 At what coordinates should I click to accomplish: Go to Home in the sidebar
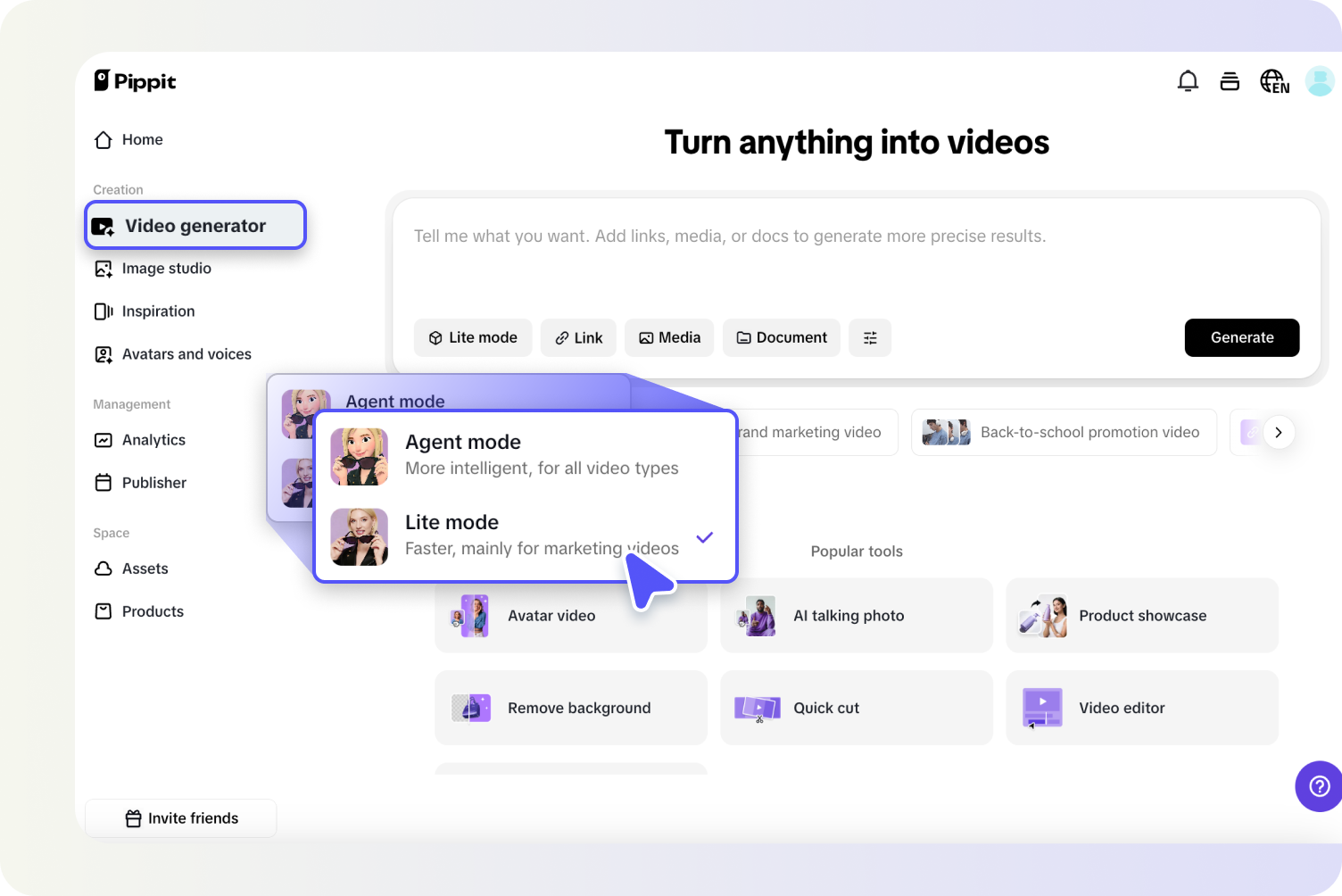point(129,139)
